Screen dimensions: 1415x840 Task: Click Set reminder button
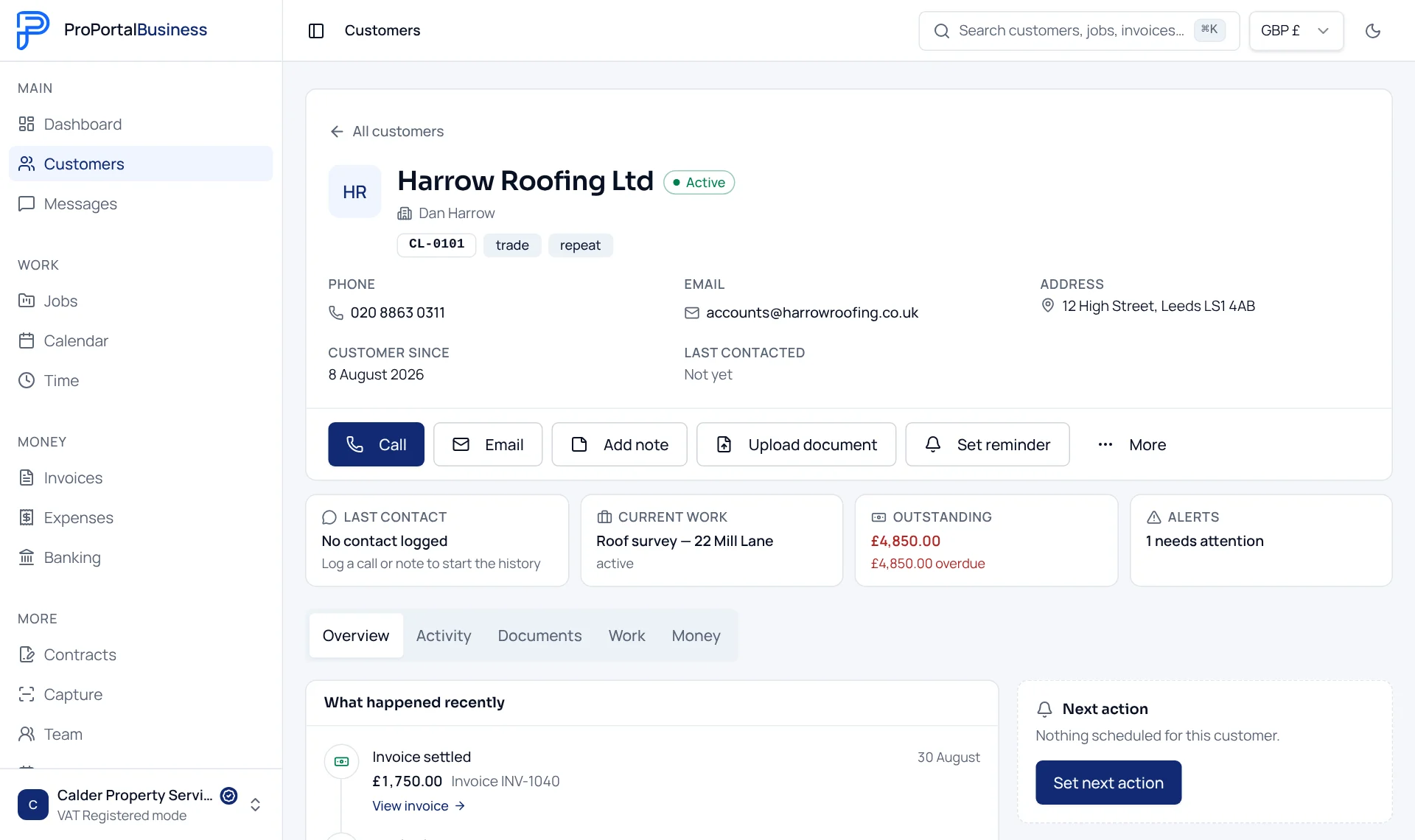tap(988, 444)
